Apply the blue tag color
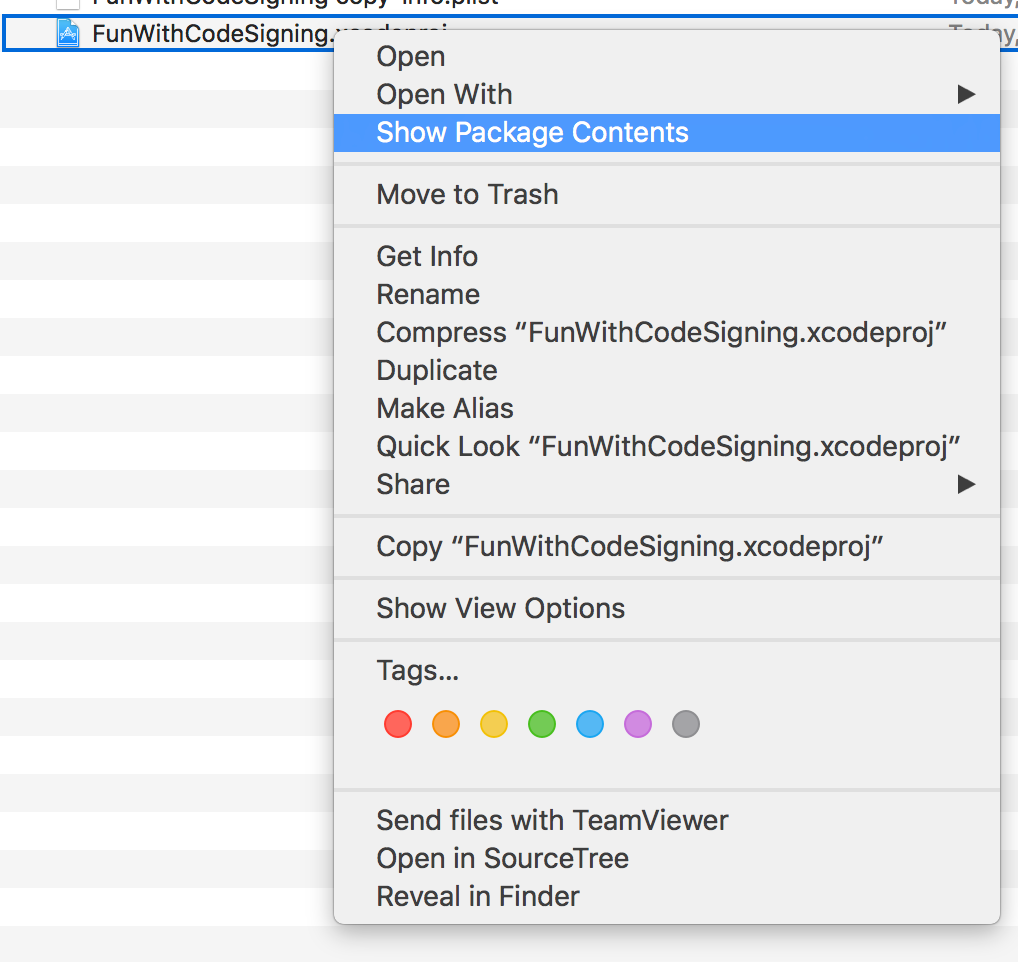1018x962 pixels. click(590, 724)
